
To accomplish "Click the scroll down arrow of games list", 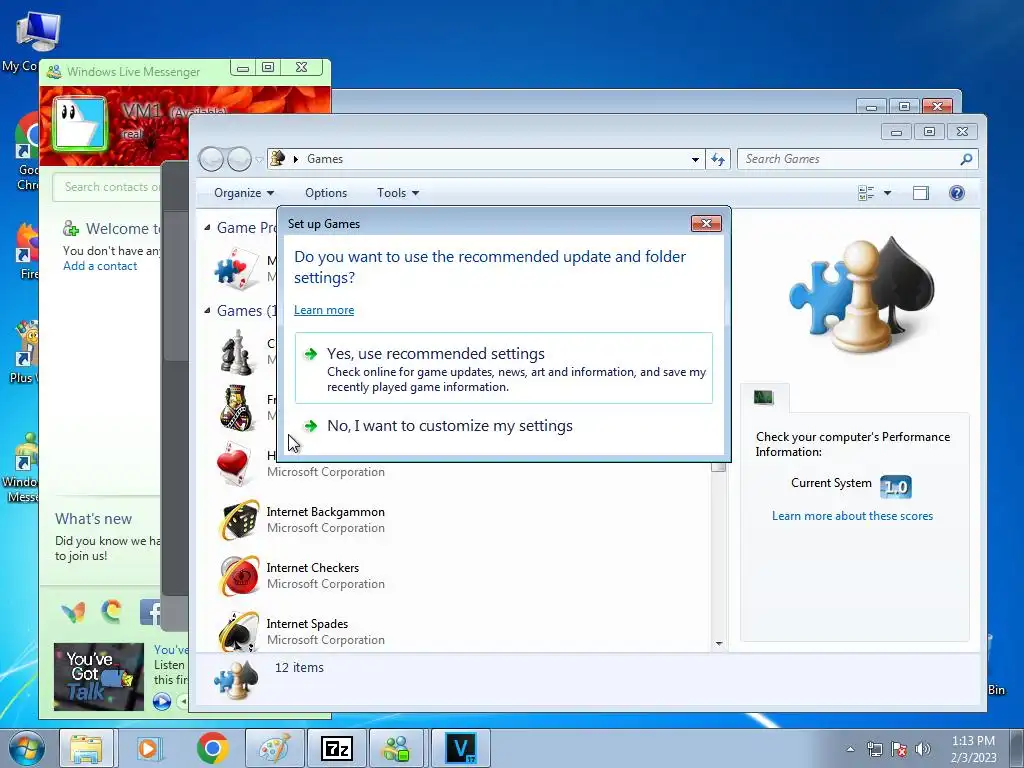I will point(718,644).
